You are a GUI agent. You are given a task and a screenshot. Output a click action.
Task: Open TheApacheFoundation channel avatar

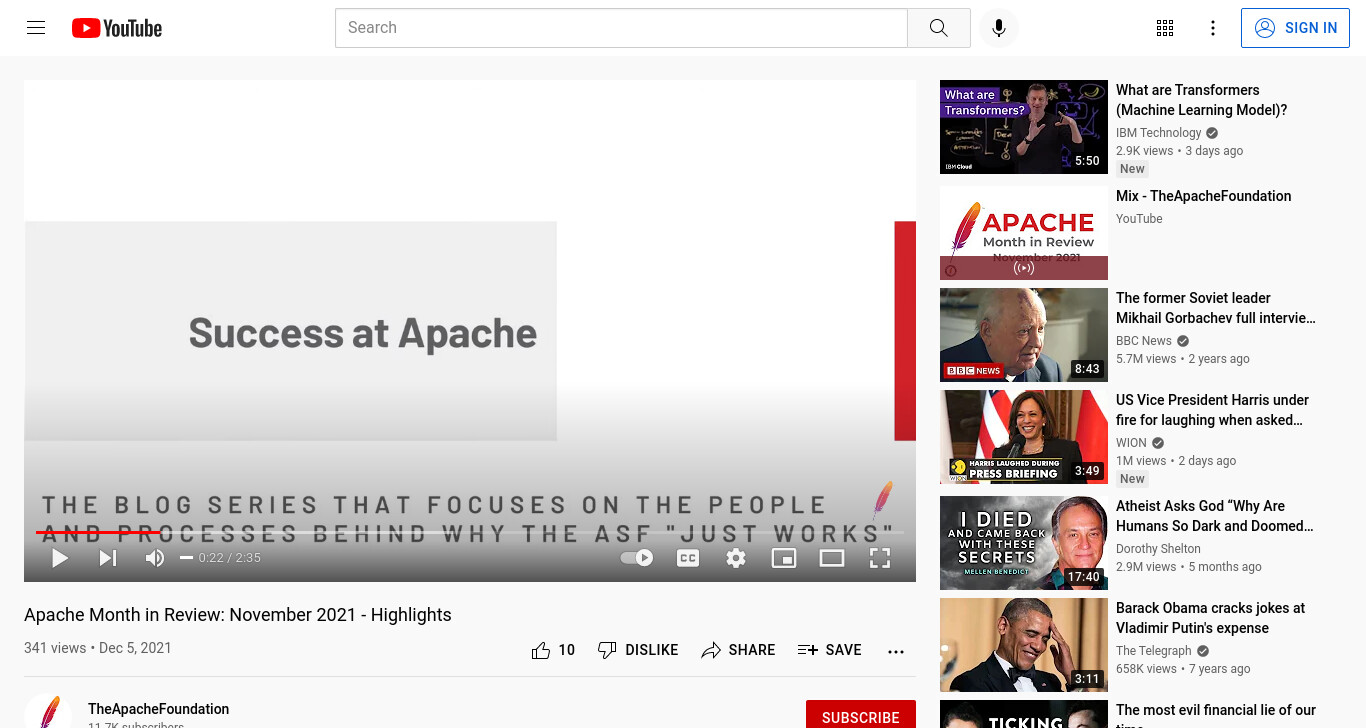click(48, 711)
